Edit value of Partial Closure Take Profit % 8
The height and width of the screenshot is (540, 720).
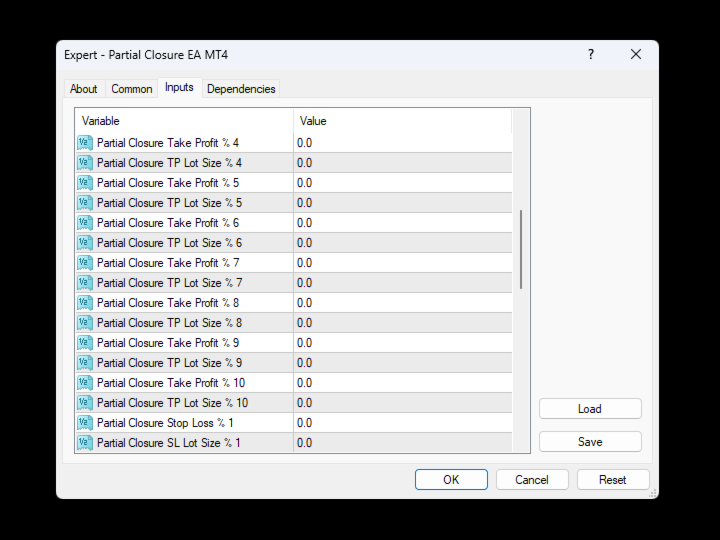pyautogui.click(x=403, y=303)
